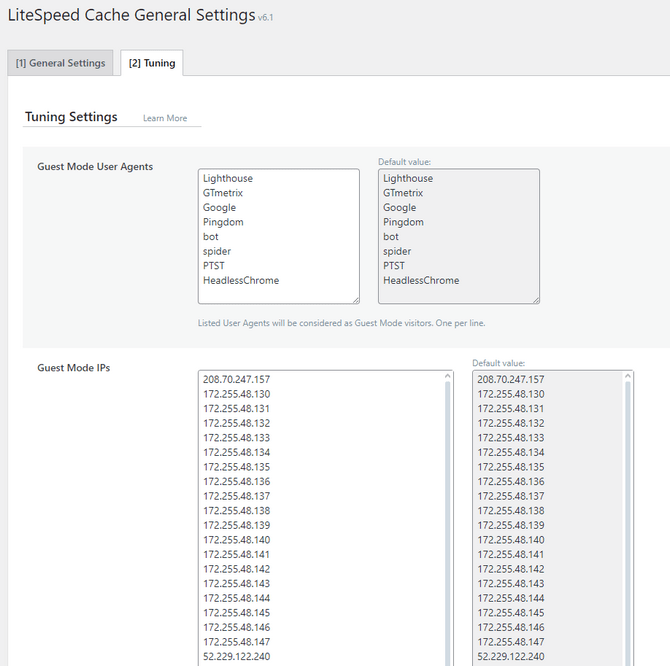Viewport: 670px width, 666px height.
Task: Click 52.229.122.240 in the editable Guest Mode IPs
Action: tap(237, 657)
